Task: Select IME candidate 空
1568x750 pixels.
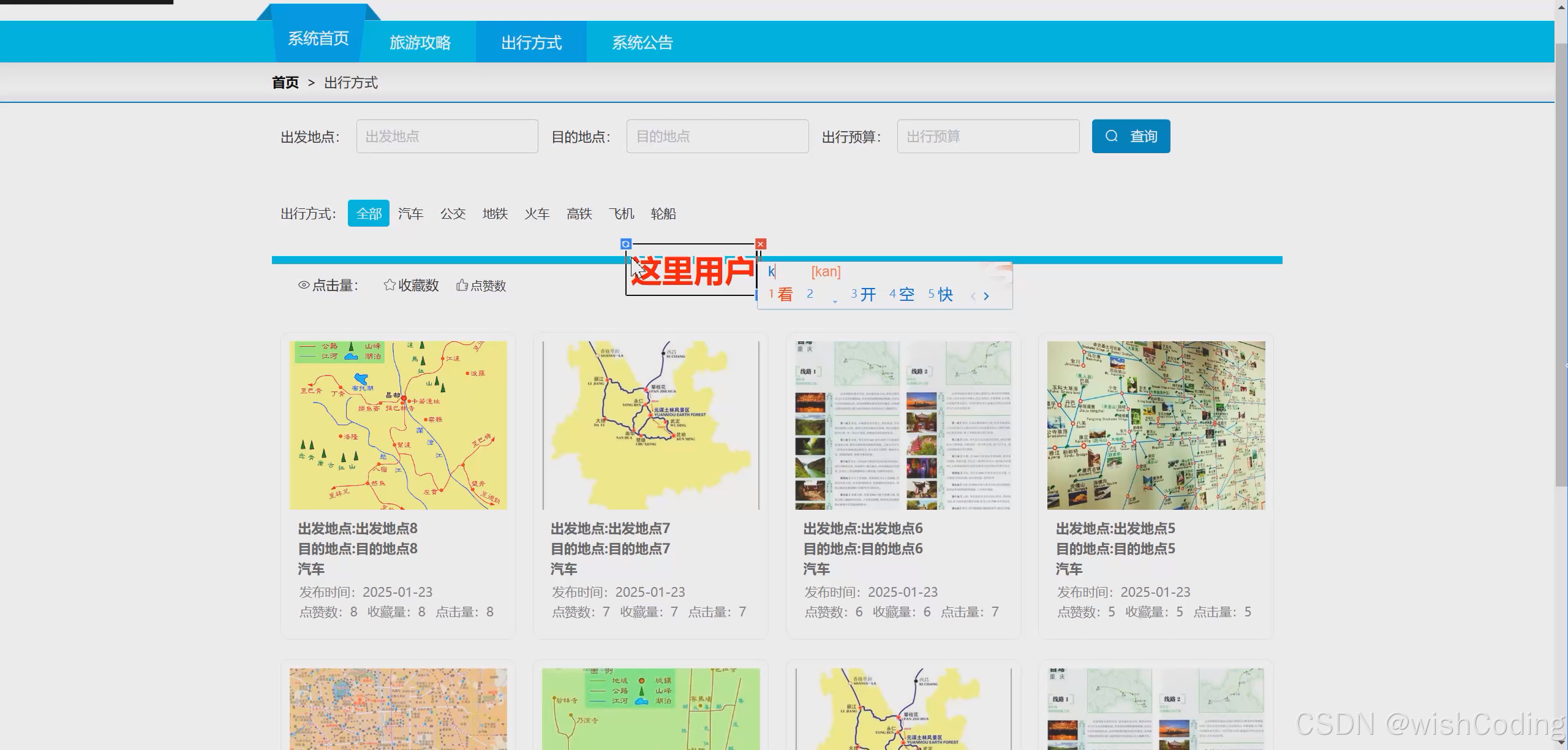Action: tap(902, 294)
